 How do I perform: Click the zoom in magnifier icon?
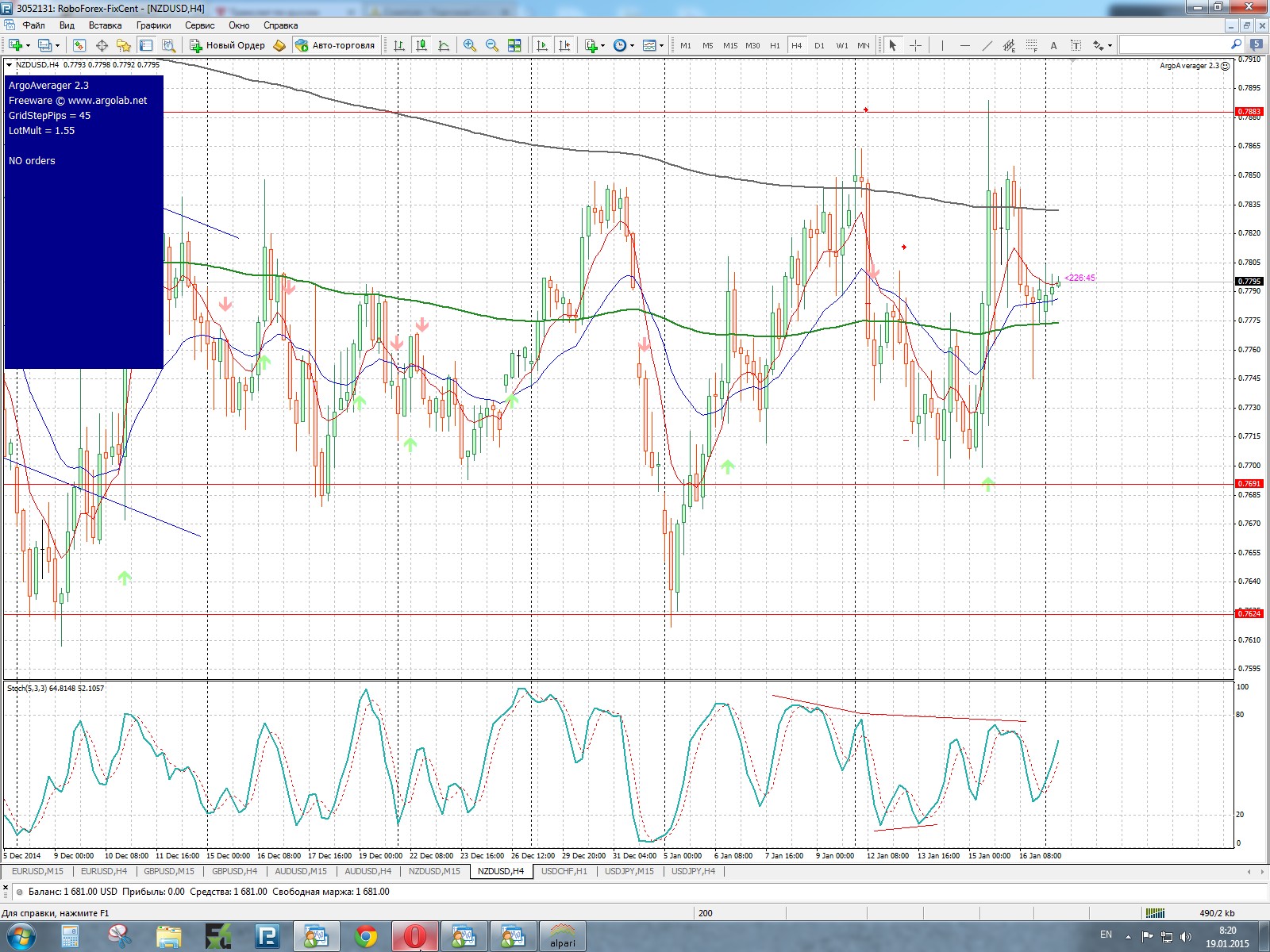click(x=470, y=45)
